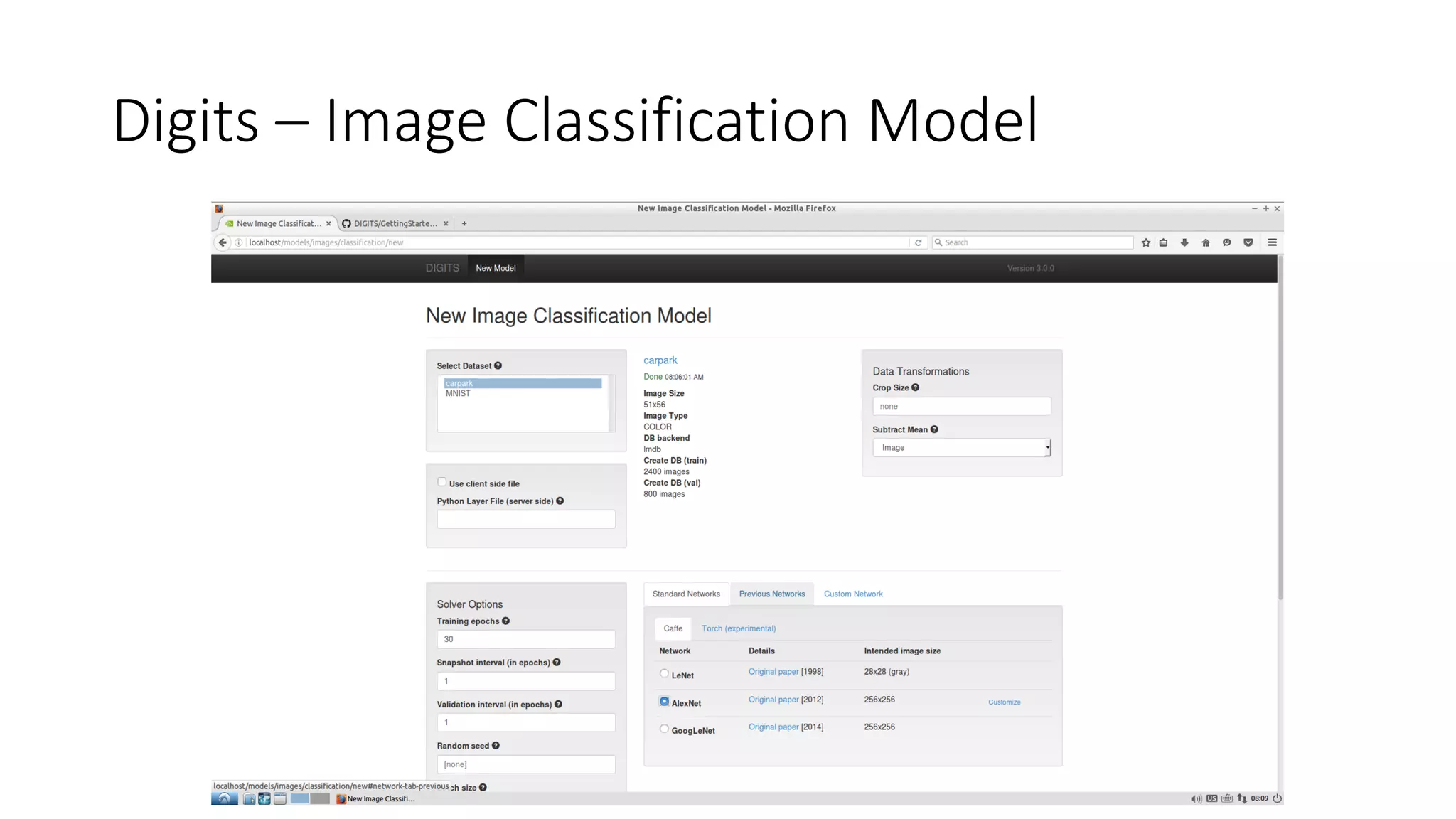The image size is (1456, 819).
Task: Toggle Use client side file checkbox
Action: (x=441, y=481)
